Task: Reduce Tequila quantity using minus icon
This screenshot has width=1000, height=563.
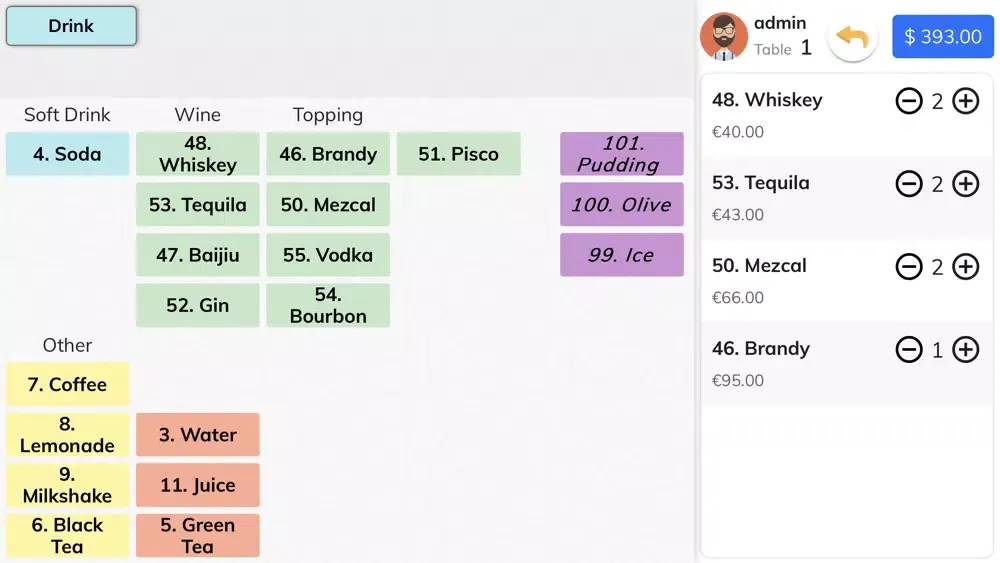Action: 909,184
